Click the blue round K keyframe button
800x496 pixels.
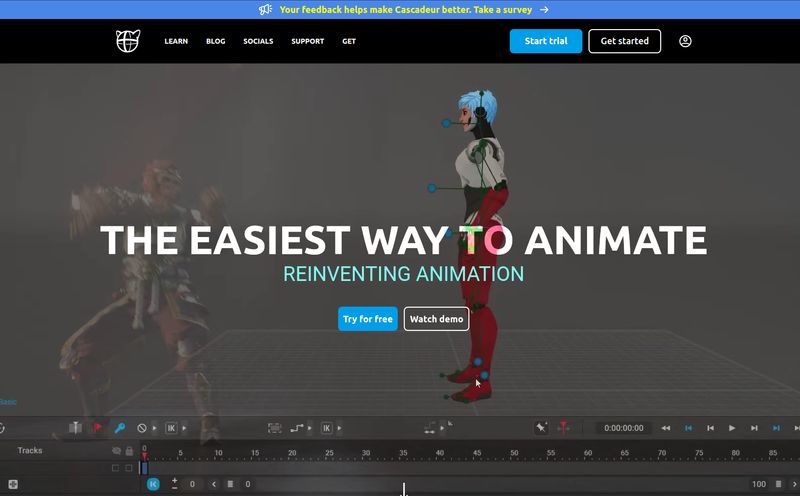153,484
